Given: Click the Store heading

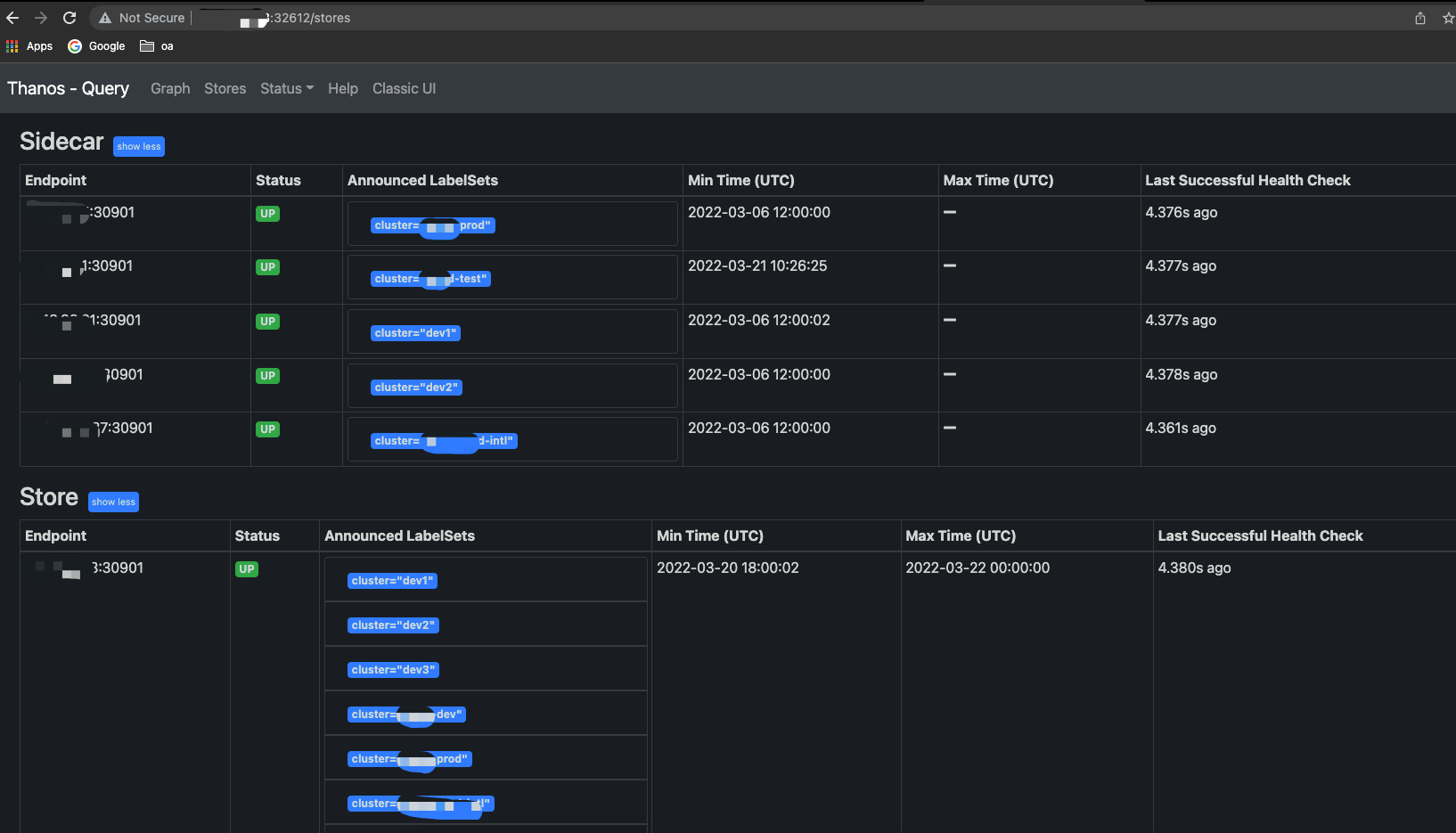Looking at the screenshot, I should 49,497.
